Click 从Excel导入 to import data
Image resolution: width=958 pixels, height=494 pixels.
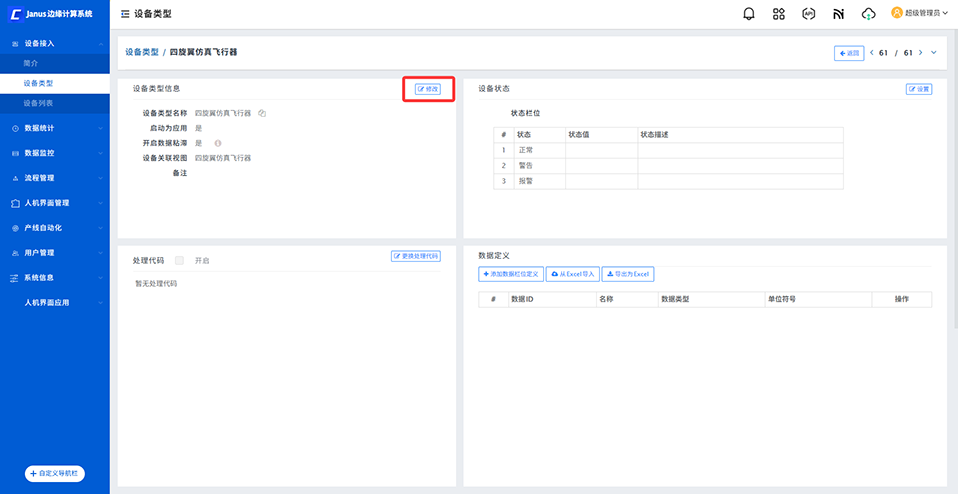pyautogui.click(x=572, y=274)
